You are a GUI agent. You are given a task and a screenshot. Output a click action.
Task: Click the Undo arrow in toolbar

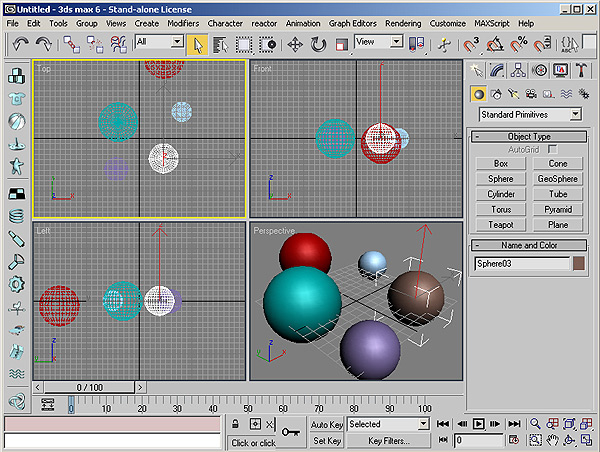pyautogui.click(x=20, y=44)
